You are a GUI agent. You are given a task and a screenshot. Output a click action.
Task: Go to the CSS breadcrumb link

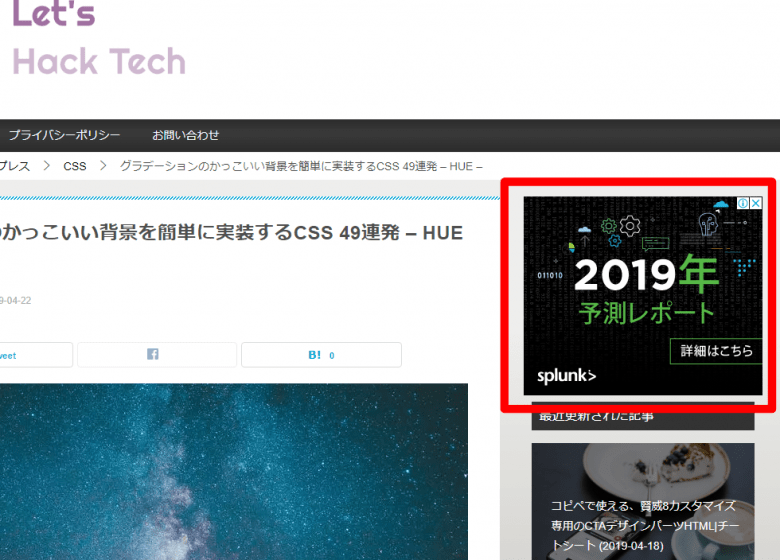tap(75, 166)
